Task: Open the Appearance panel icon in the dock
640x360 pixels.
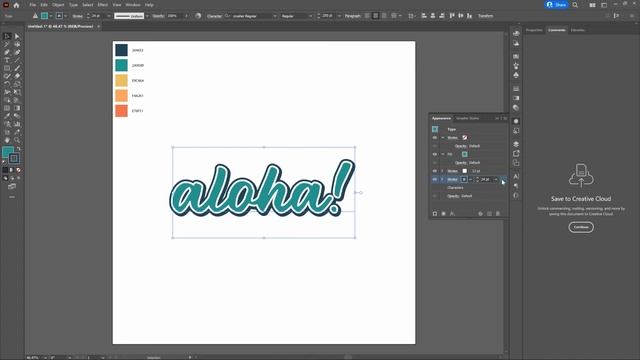Action: [x=516, y=121]
